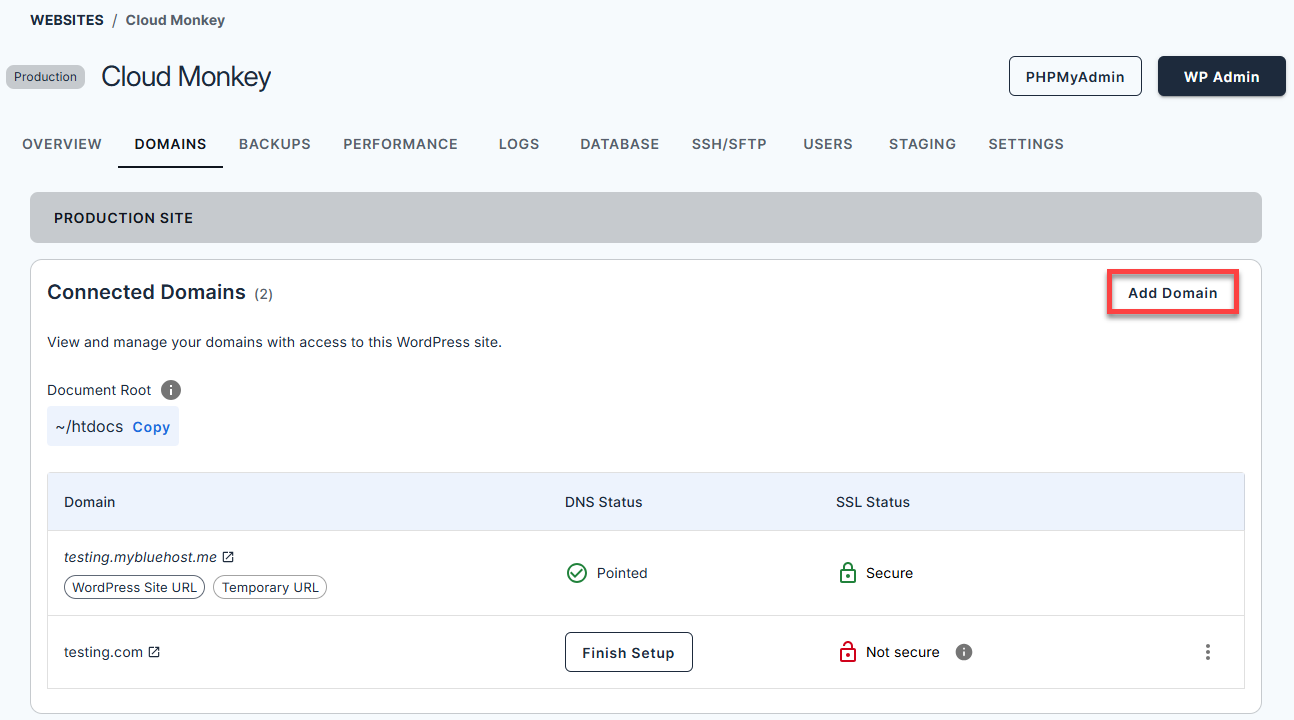Click the info icon beside Not secure

click(x=963, y=652)
